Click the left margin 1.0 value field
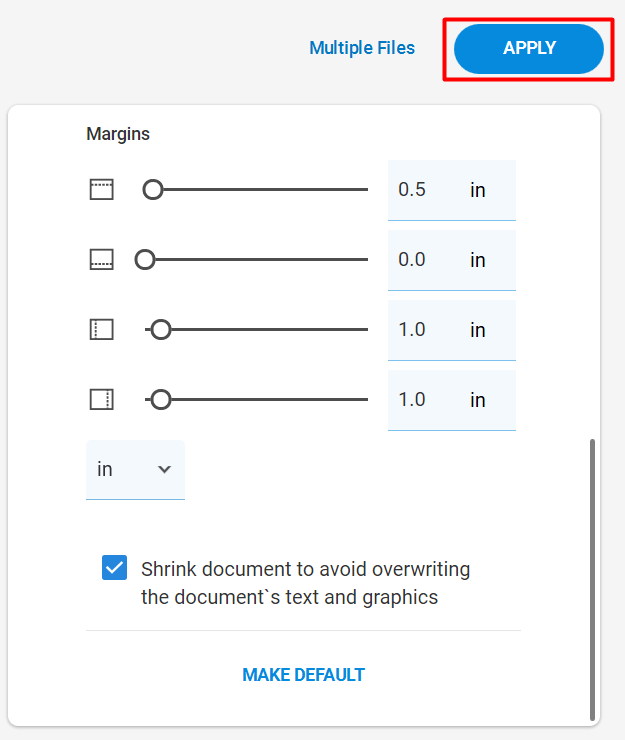This screenshot has height=740, width=625. (452, 330)
